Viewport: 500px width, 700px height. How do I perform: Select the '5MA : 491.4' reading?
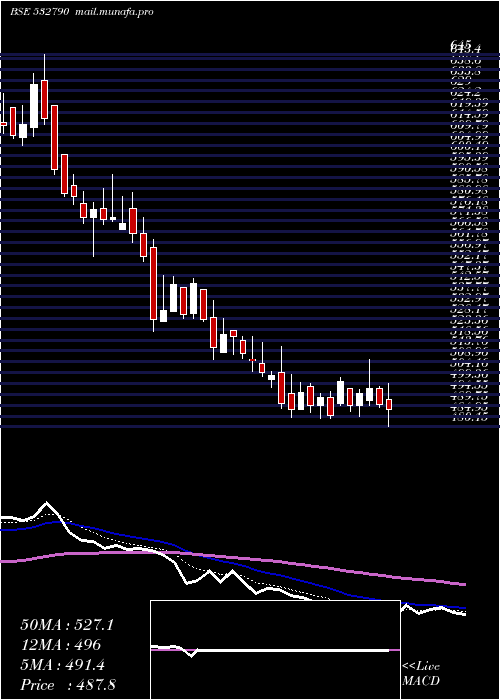click(62, 665)
